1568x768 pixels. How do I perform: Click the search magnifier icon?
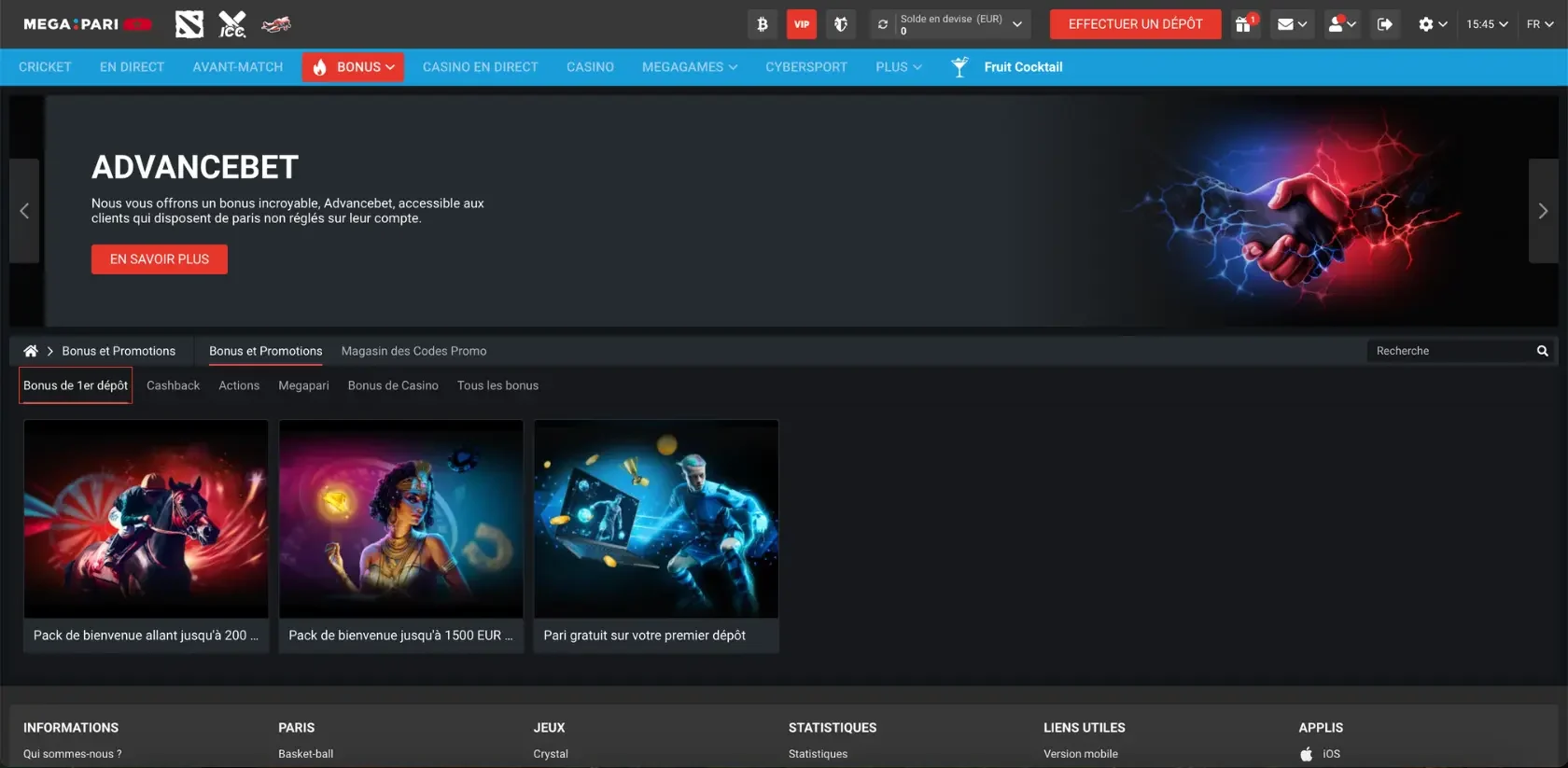pos(1543,351)
